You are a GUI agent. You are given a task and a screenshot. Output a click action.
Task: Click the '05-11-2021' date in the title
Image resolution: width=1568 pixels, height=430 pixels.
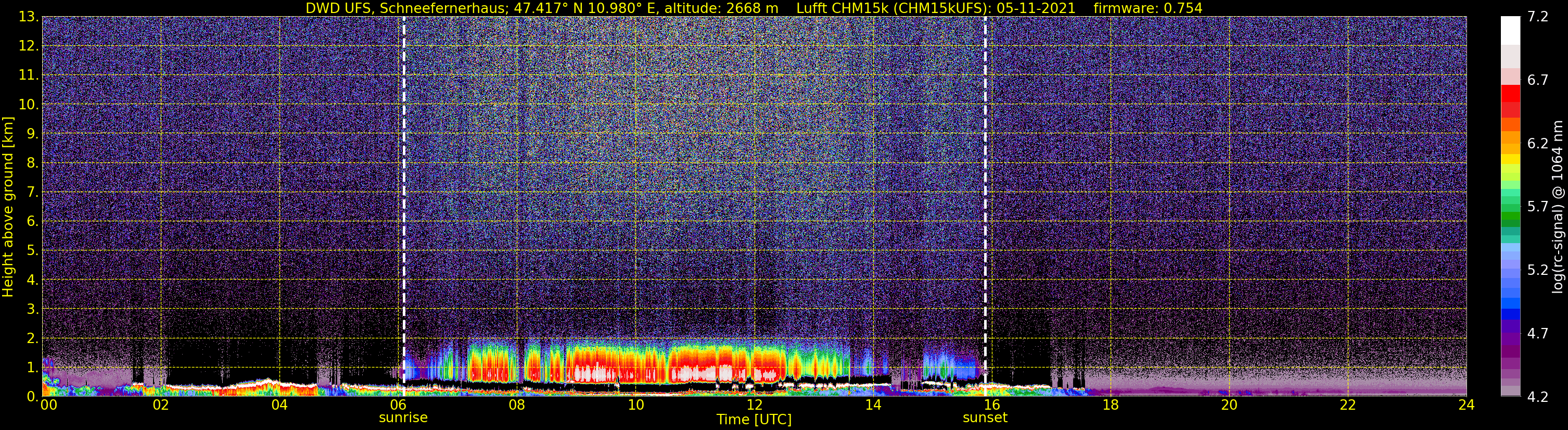pyautogui.click(x=1036, y=8)
